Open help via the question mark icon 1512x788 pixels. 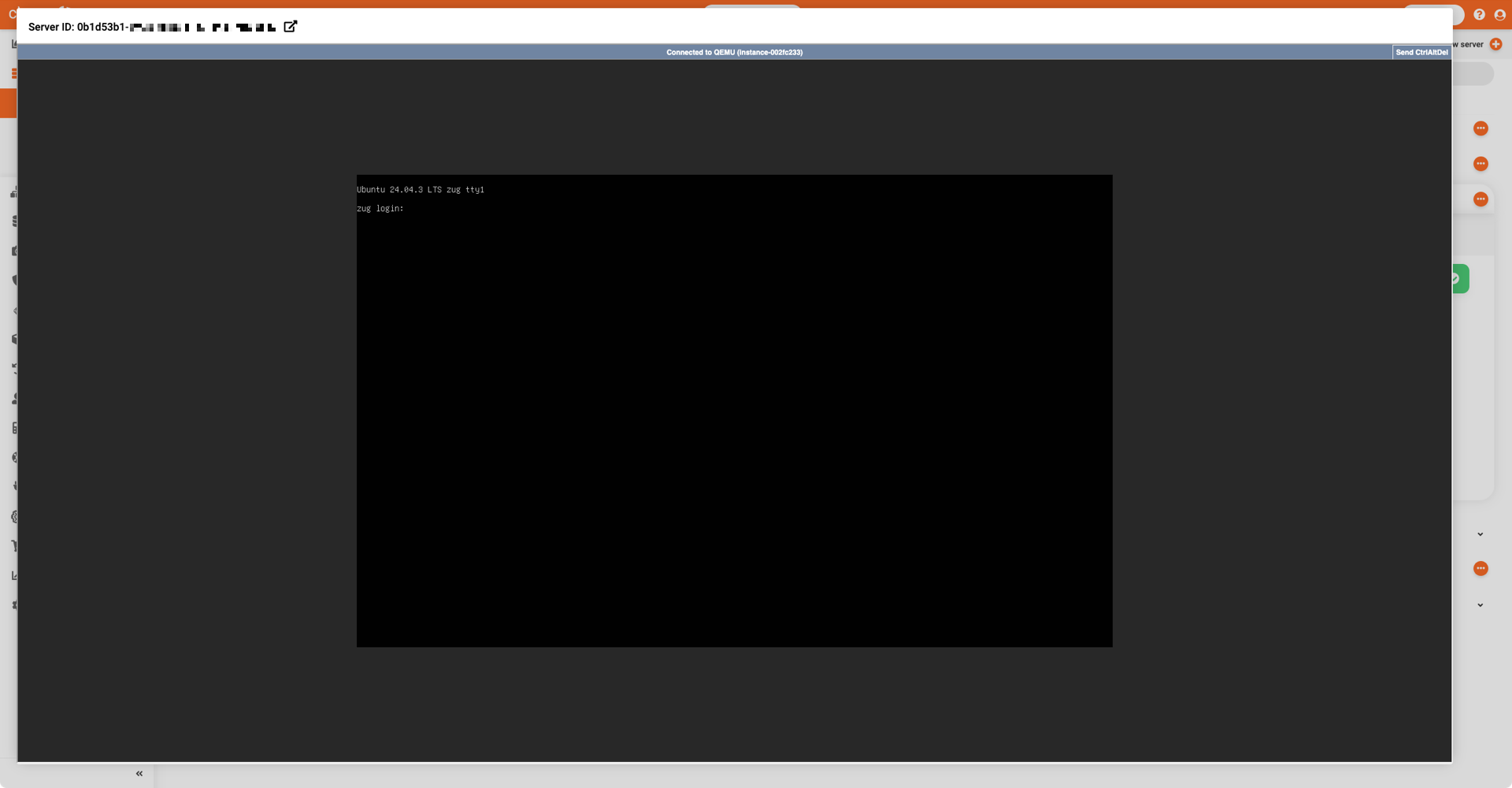[1479, 14]
